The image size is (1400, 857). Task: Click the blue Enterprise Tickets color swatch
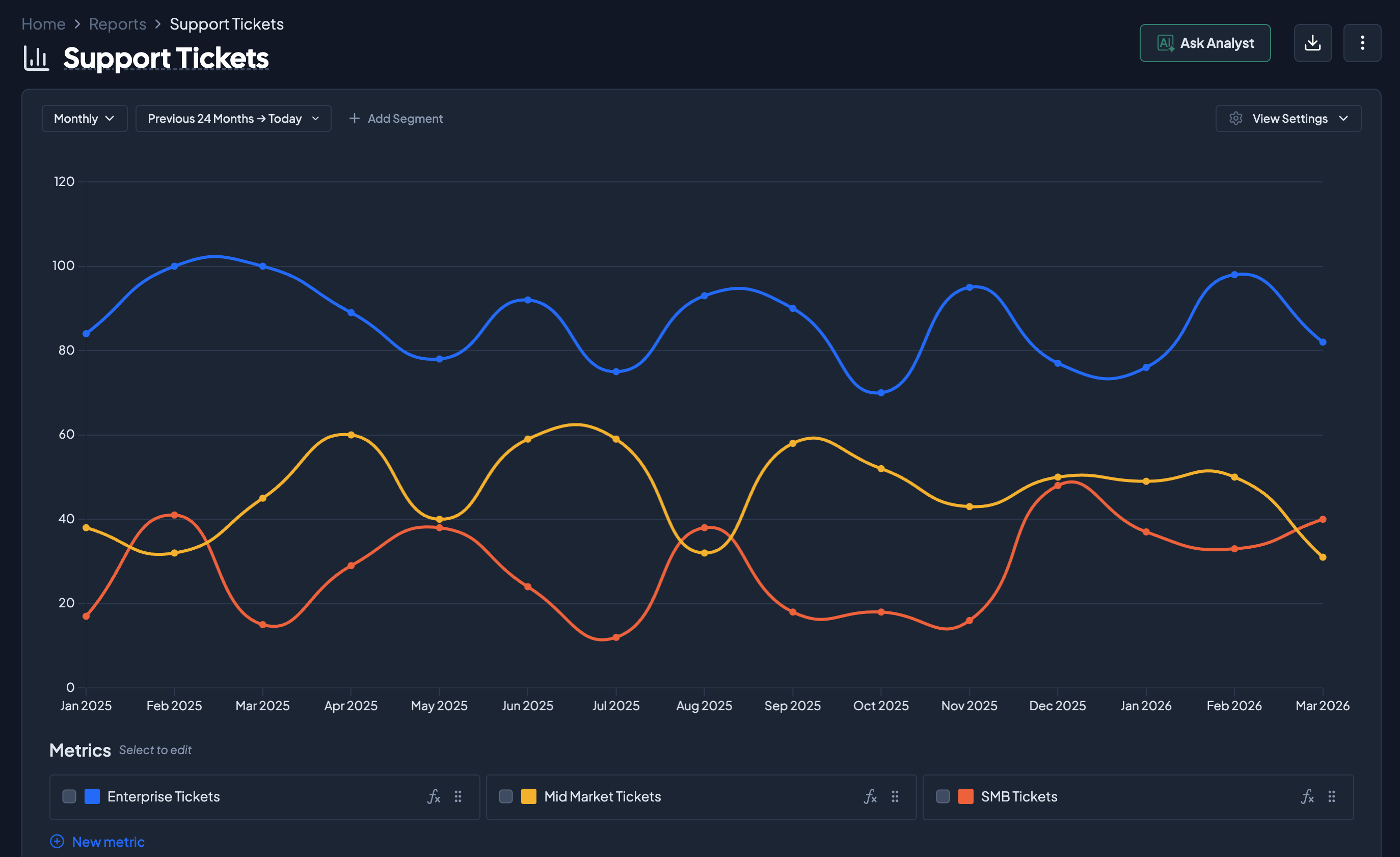click(x=92, y=797)
